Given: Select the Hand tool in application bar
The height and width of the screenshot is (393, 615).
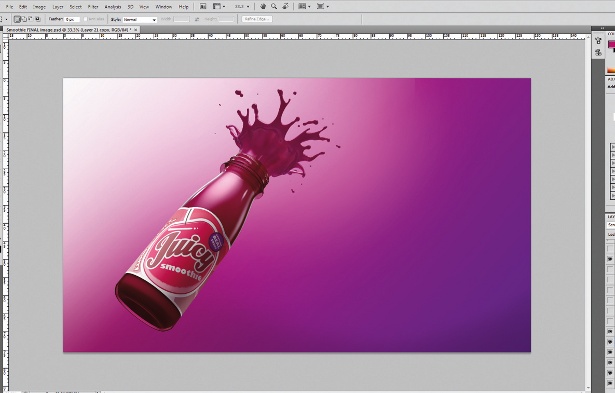Looking at the screenshot, I should click(x=263, y=6).
